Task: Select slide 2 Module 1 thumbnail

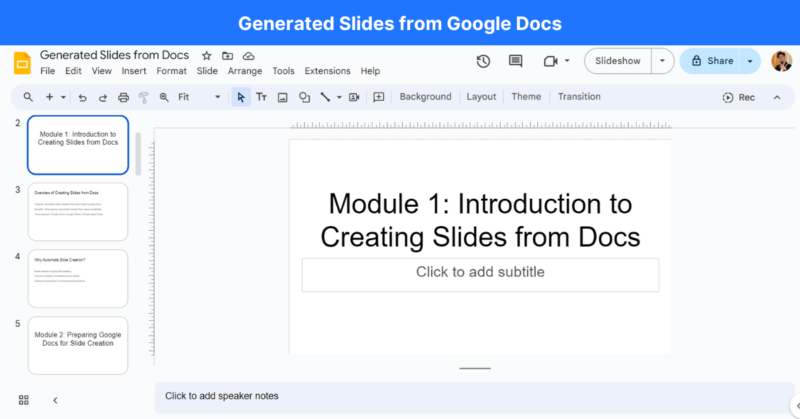Action: (78, 145)
